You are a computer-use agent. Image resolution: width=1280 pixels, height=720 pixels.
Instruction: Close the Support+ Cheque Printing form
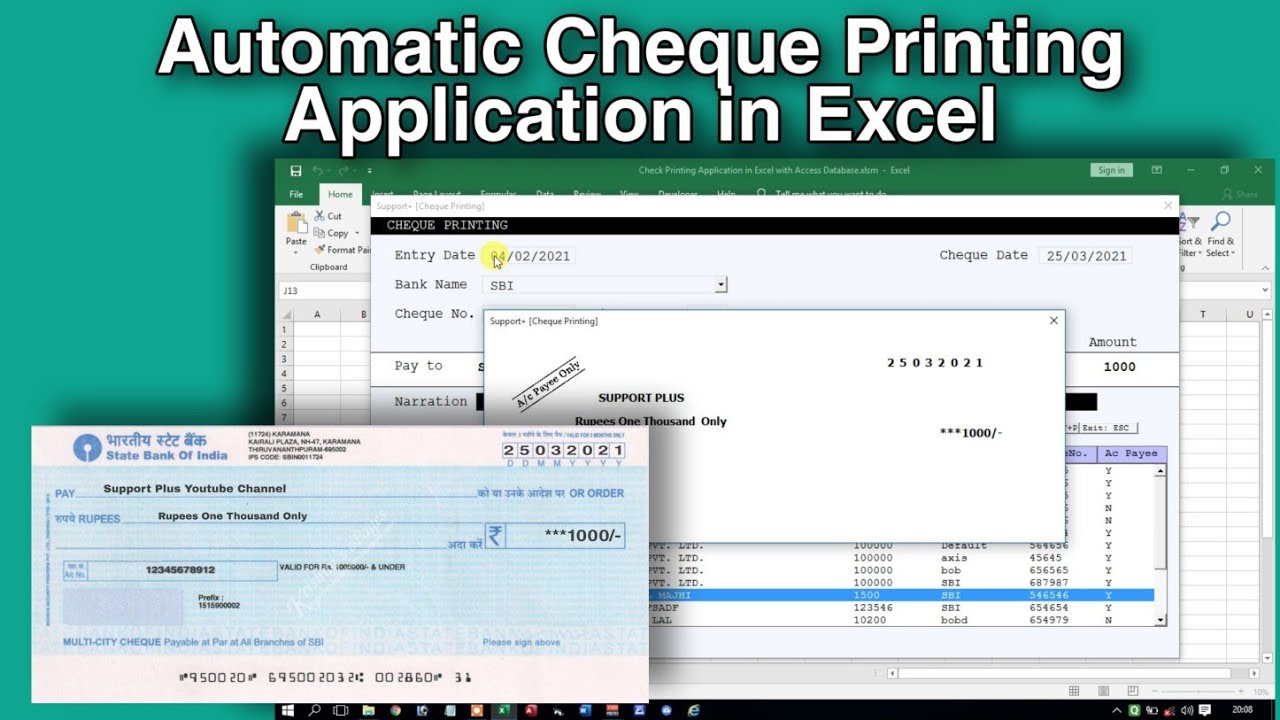(x=1167, y=205)
